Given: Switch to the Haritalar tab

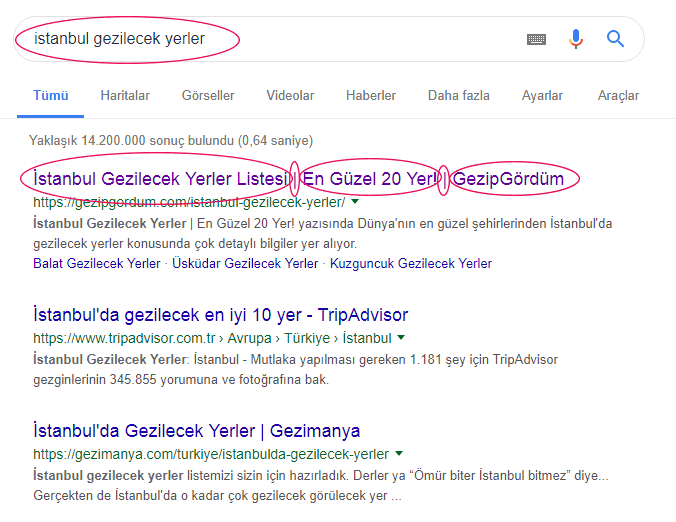Looking at the screenshot, I should (125, 95).
